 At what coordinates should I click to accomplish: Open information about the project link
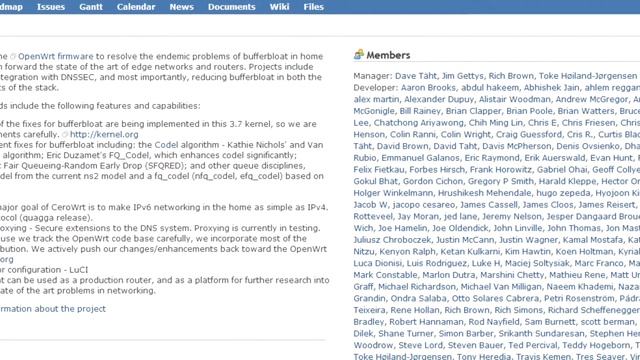[53, 309]
